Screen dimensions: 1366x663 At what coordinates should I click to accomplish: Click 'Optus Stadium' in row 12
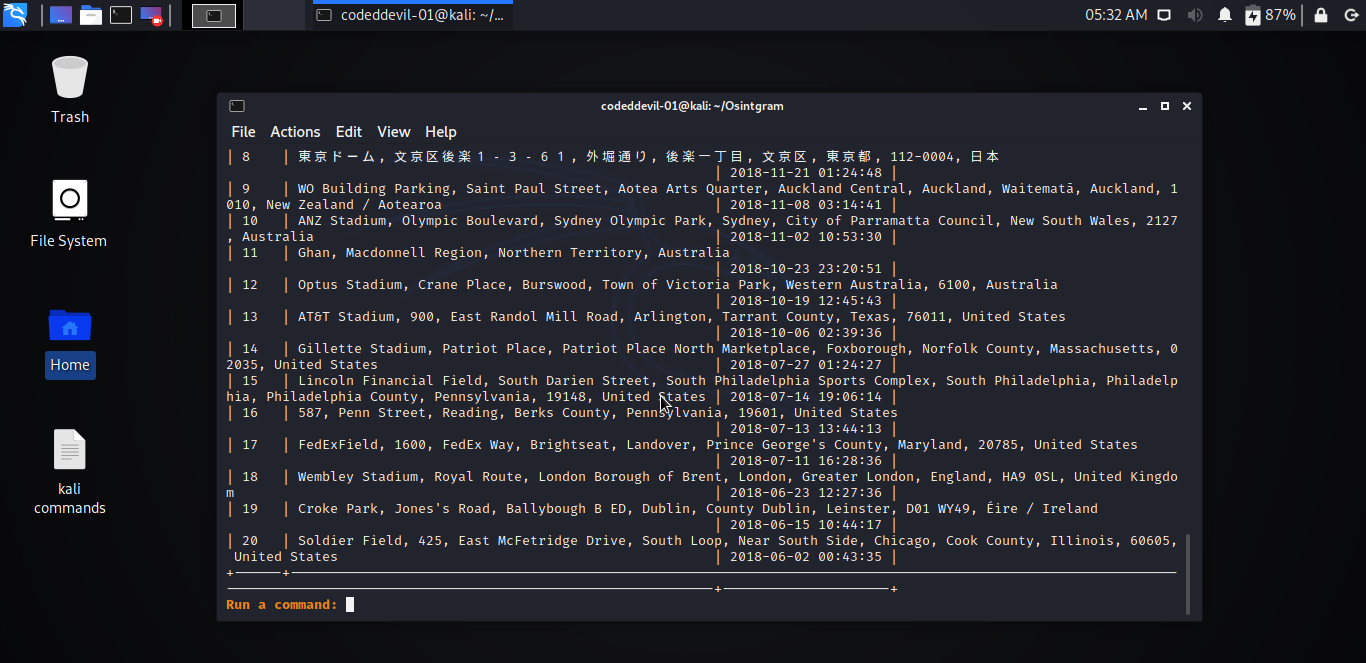(x=349, y=284)
